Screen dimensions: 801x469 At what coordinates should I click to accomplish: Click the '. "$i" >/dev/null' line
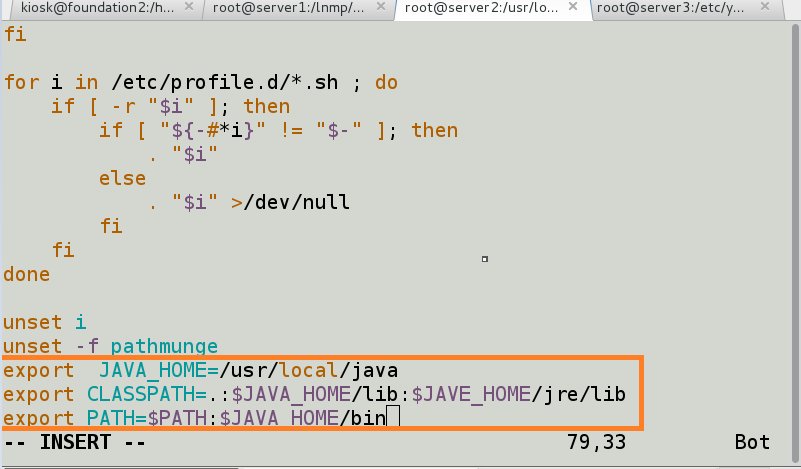click(x=250, y=202)
